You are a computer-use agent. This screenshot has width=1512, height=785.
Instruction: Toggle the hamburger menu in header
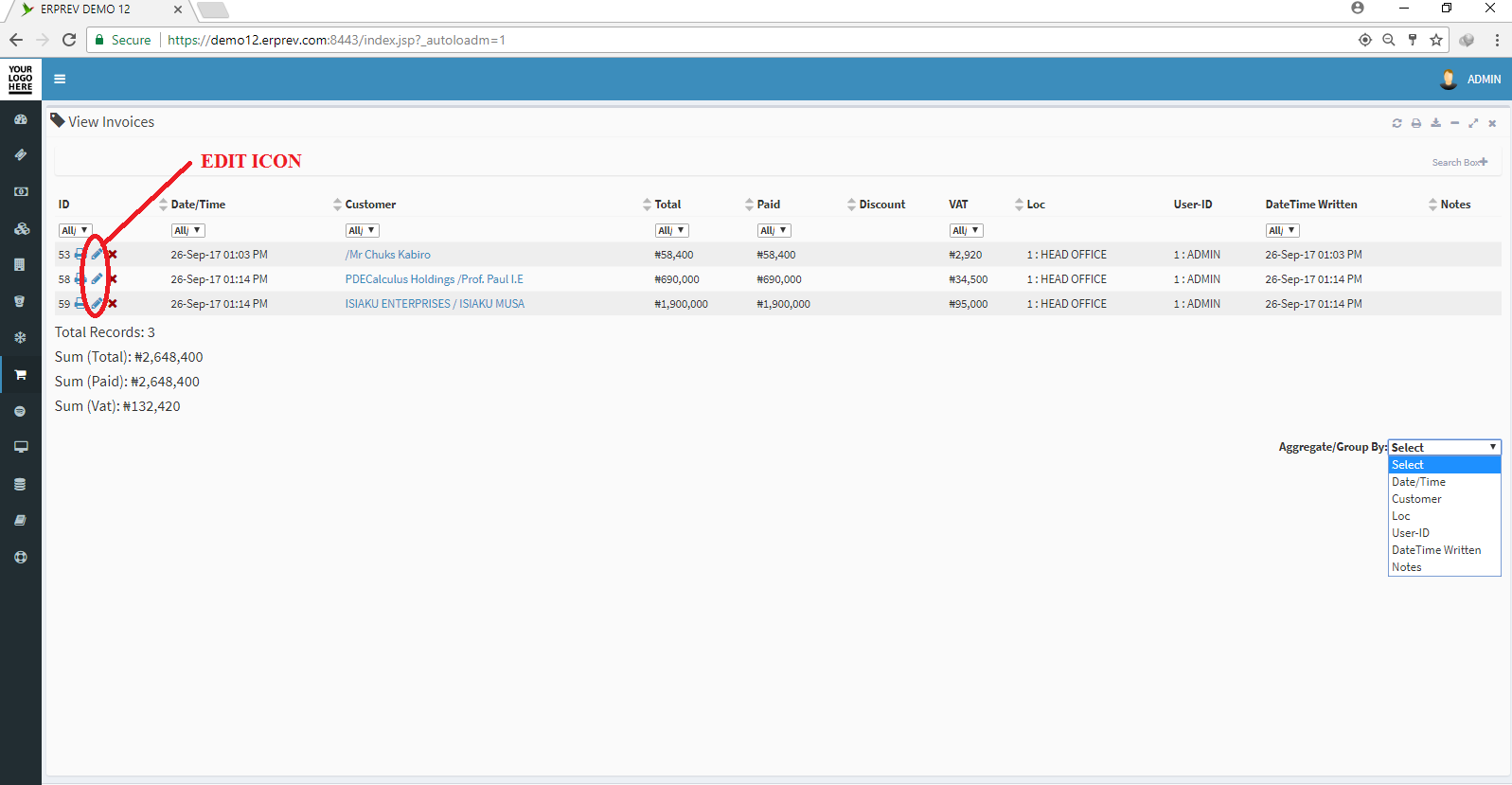(60, 80)
